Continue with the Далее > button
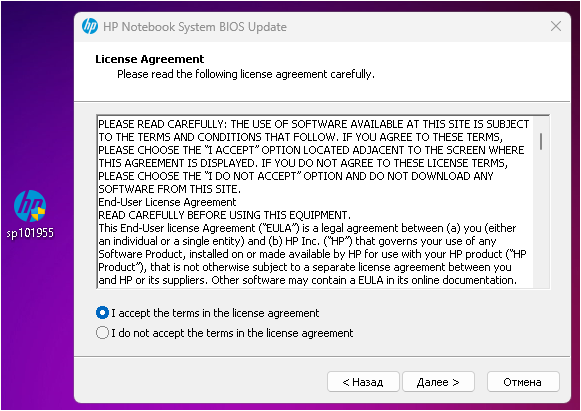This screenshot has height=411, width=581. [438, 382]
